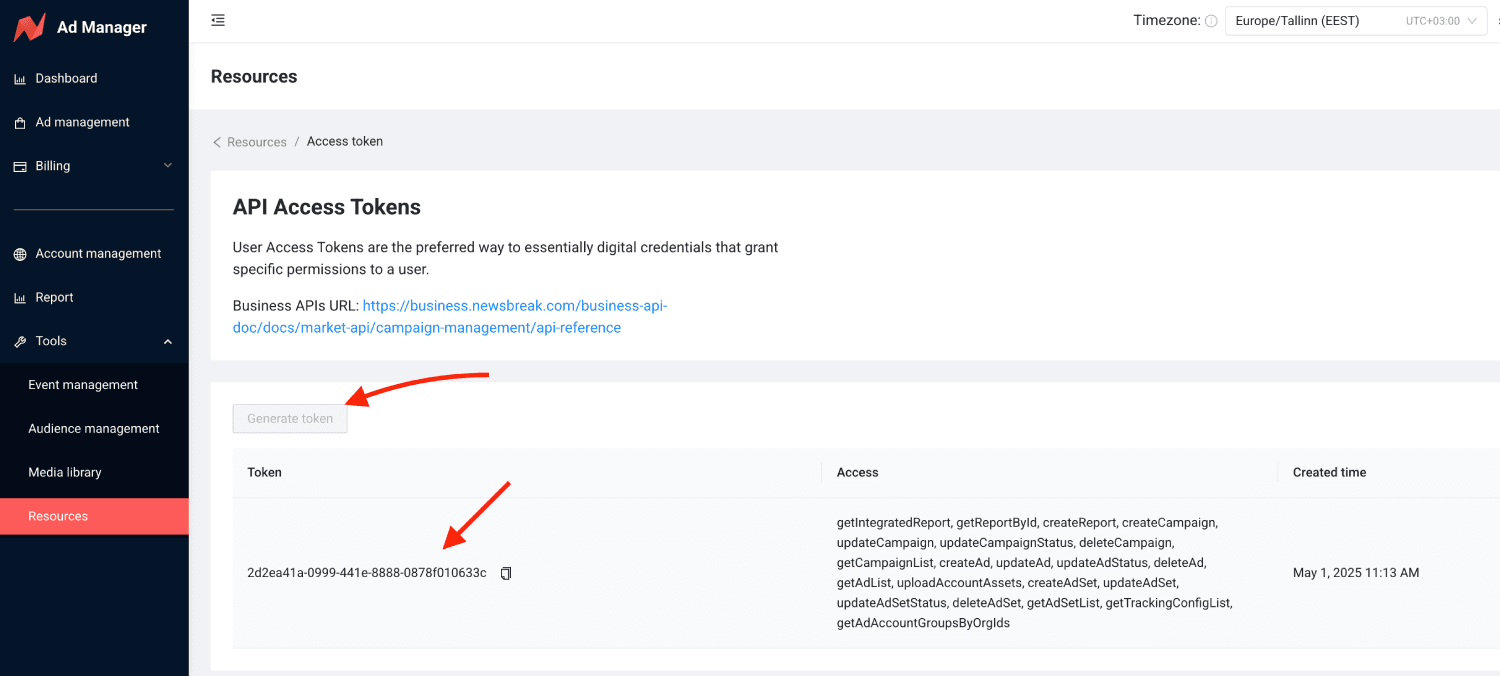Click the Account management globe icon
The height and width of the screenshot is (676, 1500).
click(x=20, y=254)
